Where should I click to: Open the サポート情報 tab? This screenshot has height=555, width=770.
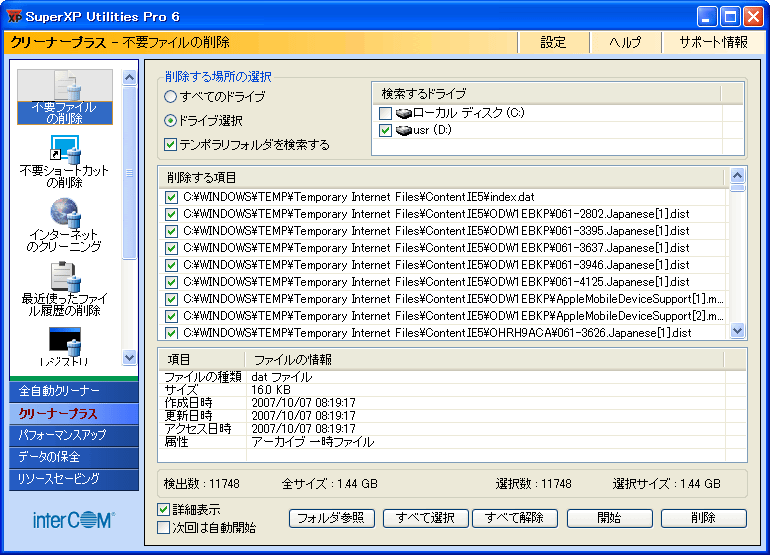(713, 42)
